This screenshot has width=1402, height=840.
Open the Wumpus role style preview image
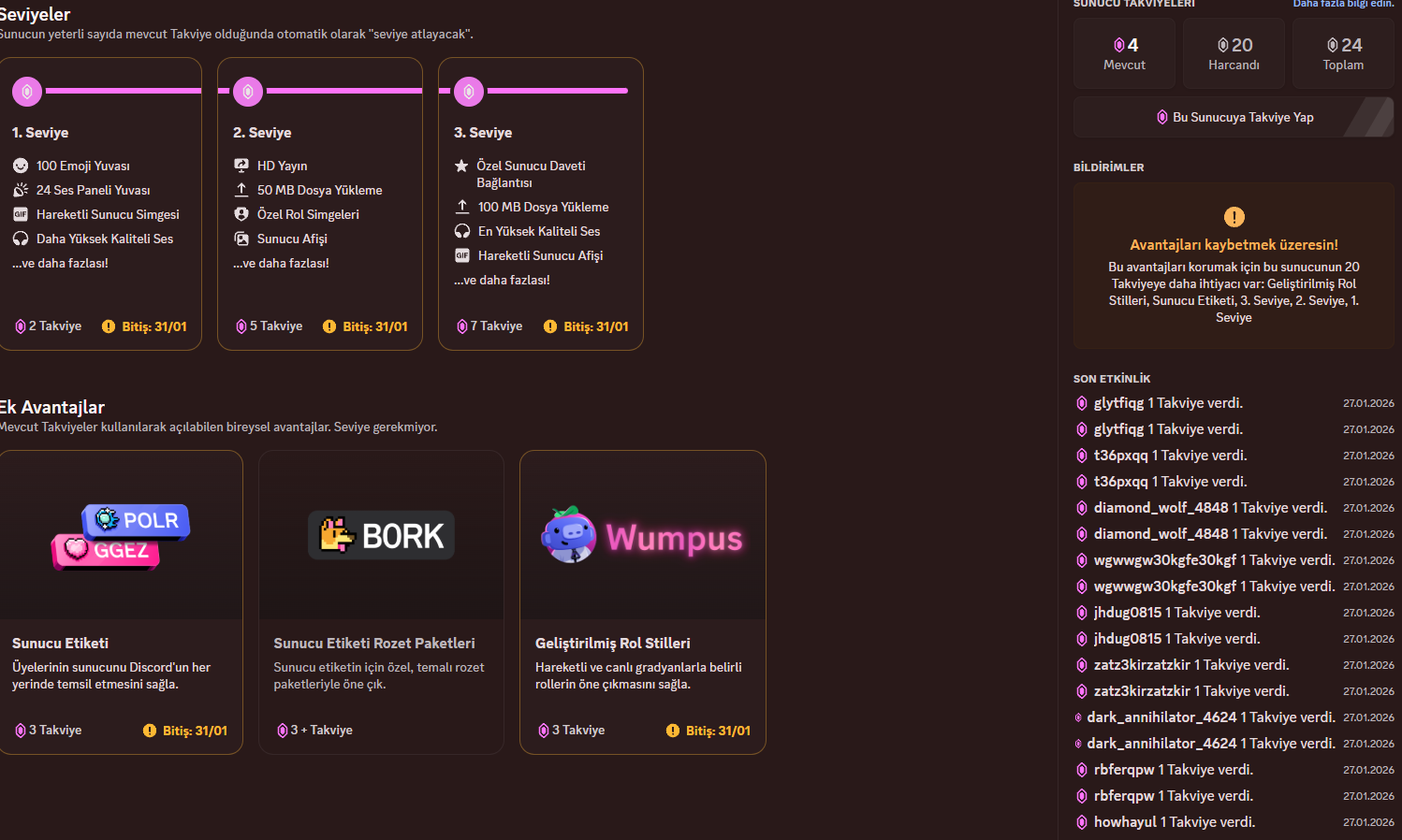643,535
